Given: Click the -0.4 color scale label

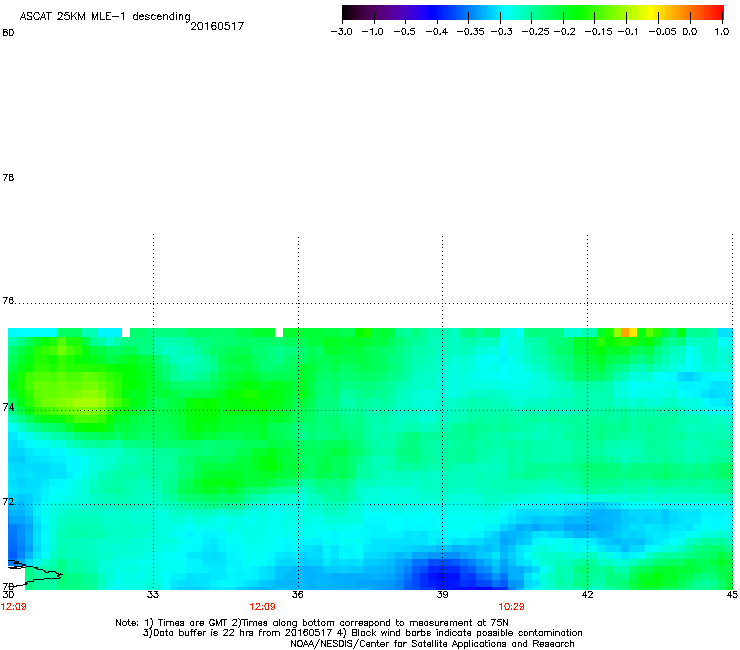Looking at the screenshot, I should pyautogui.click(x=437, y=32).
